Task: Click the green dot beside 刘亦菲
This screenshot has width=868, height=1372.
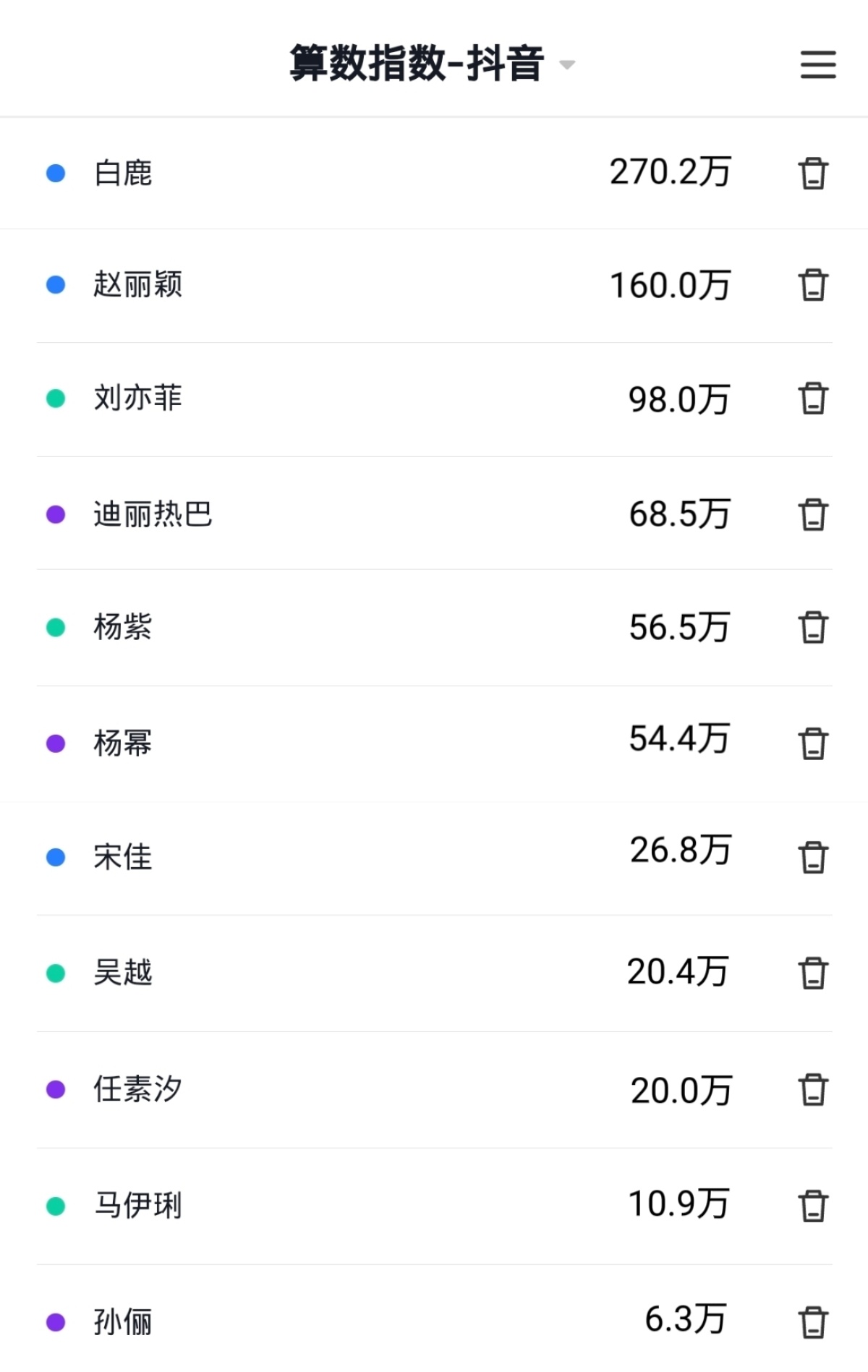Action: click(56, 399)
